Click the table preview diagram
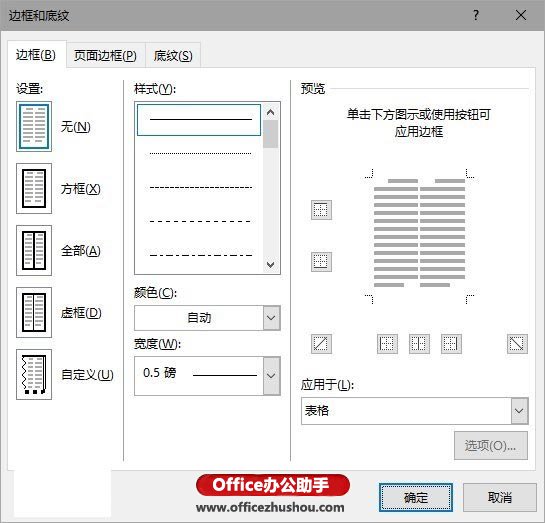The height and width of the screenshot is (523, 545). 420,236
